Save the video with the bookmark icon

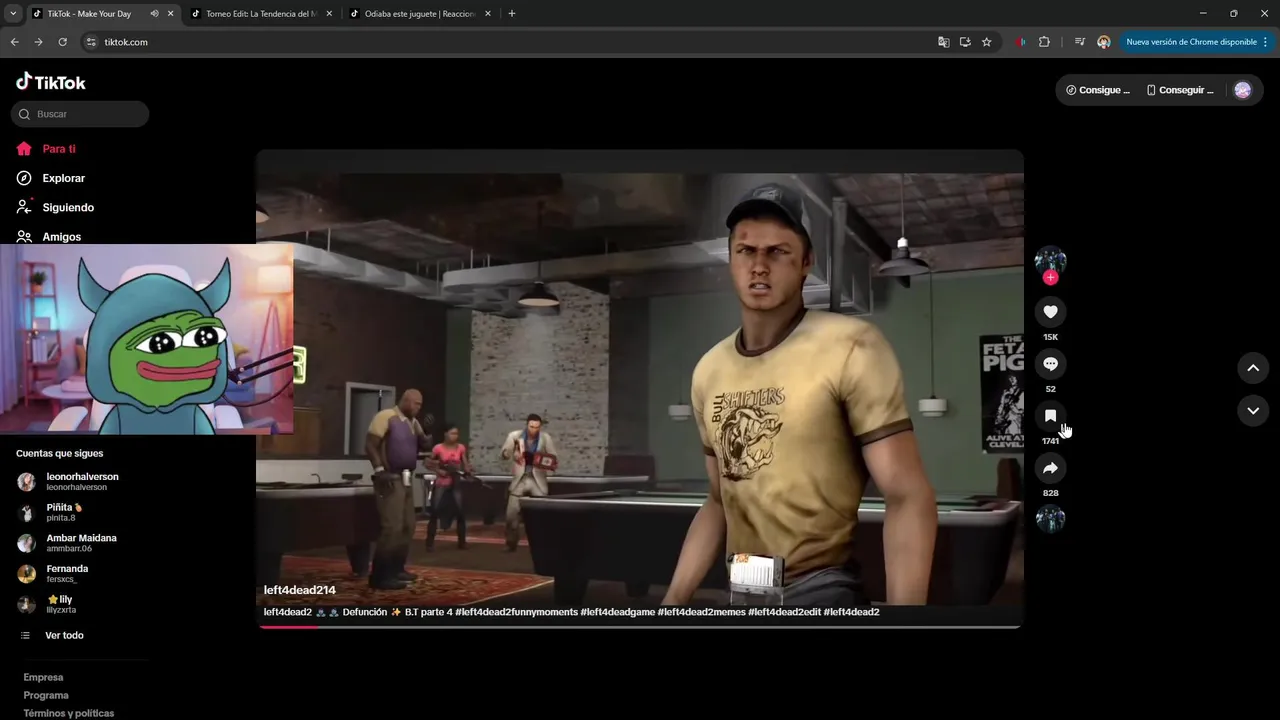(1050, 416)
